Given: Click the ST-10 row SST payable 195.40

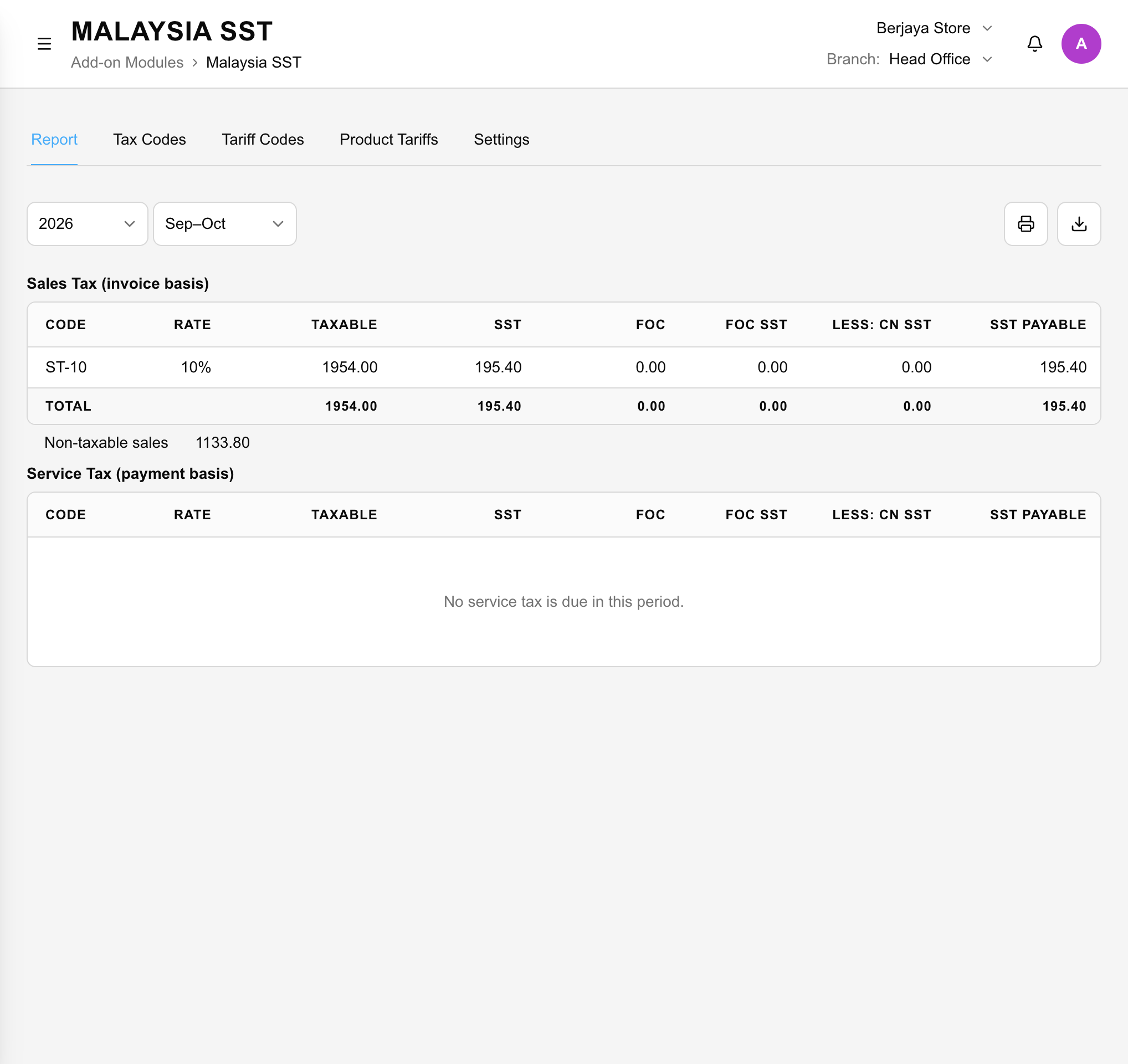Looking at the screenshot, I should click(x=1063, y=367).
